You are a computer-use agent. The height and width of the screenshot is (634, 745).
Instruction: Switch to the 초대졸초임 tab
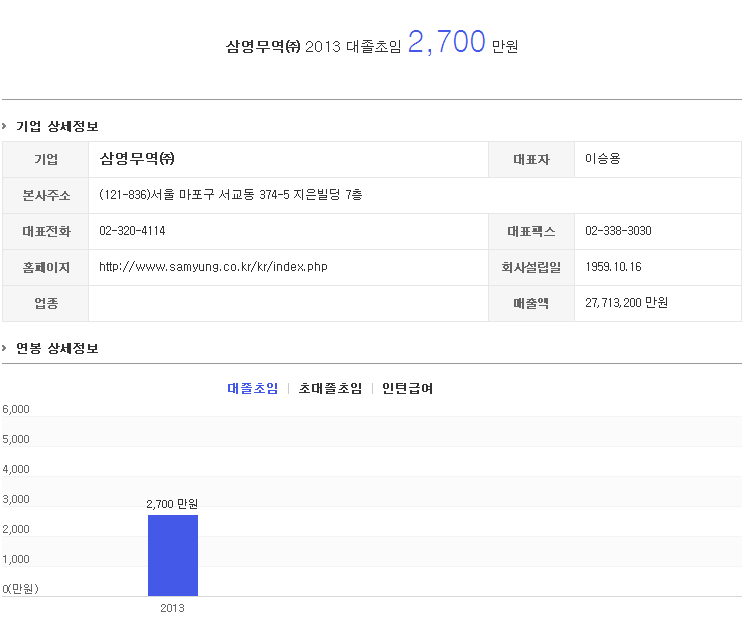click(330, 388)
